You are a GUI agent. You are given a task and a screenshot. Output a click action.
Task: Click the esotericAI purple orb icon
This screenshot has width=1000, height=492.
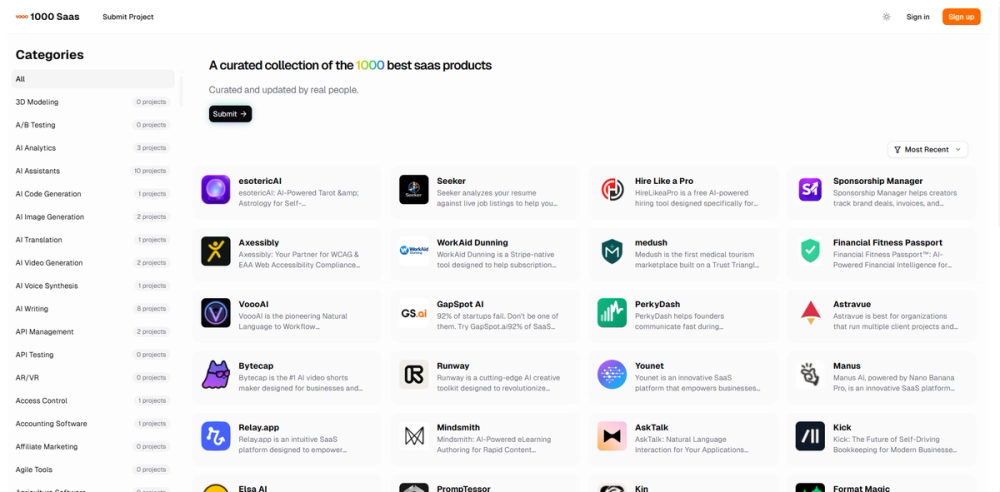pyautogui.click(x=216, y=190)
